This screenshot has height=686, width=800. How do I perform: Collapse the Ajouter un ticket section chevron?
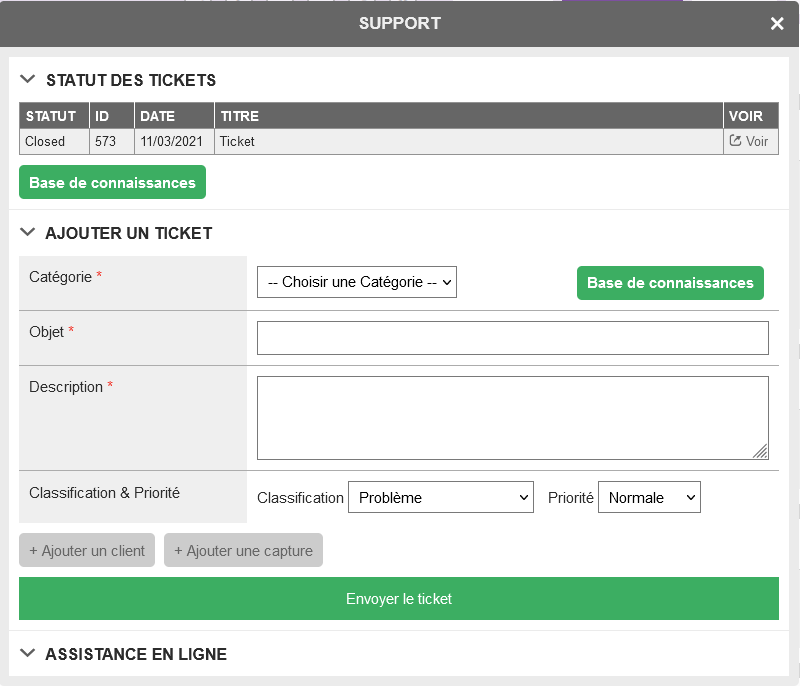(x=28, y=233)
